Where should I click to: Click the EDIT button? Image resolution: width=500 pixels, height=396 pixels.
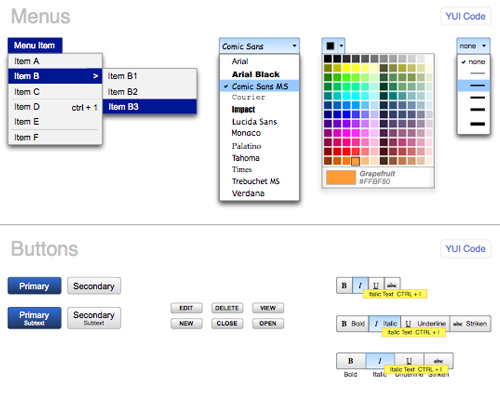tap(186, 308)
